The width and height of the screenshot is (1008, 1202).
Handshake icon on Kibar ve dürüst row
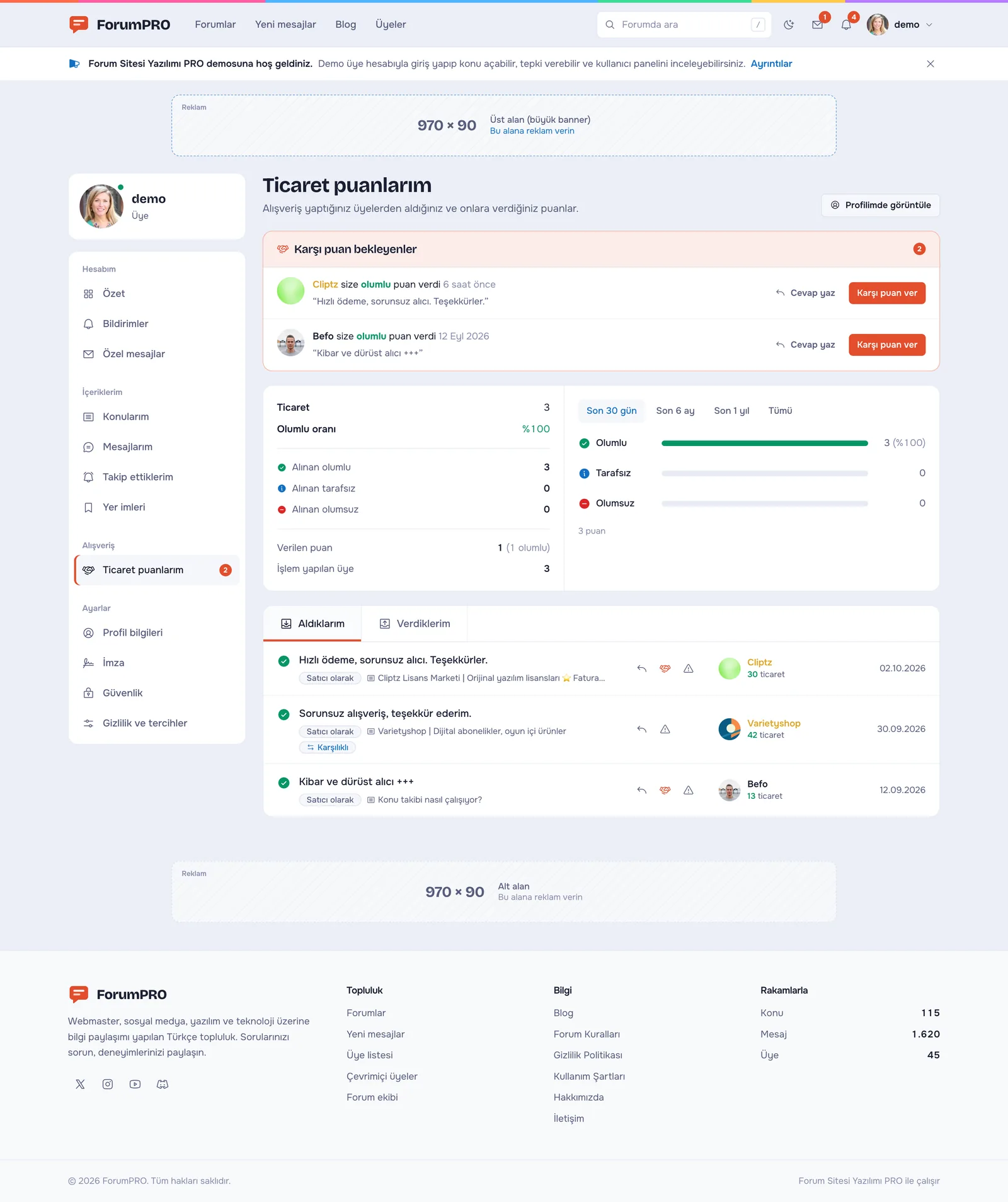point(665,790)
